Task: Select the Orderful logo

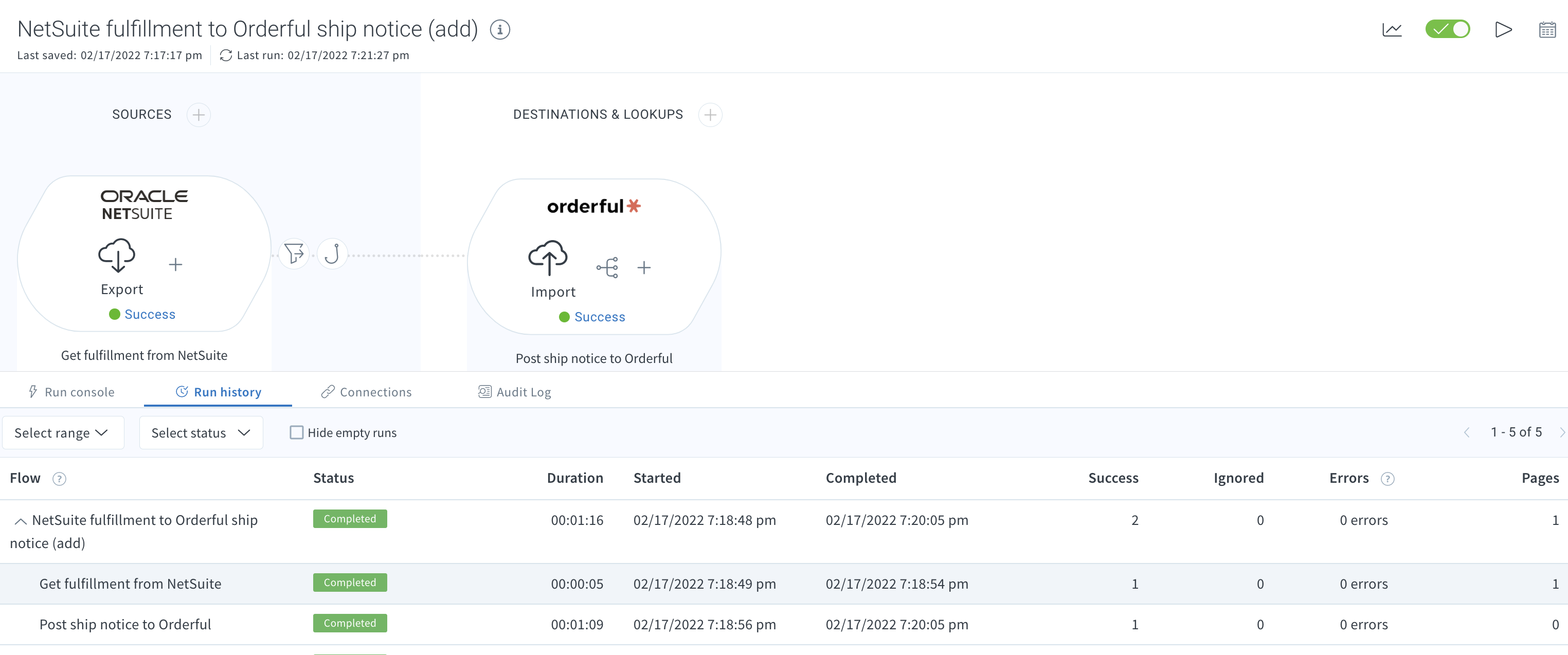Action: pyautogui.click(x=593, y=206)
